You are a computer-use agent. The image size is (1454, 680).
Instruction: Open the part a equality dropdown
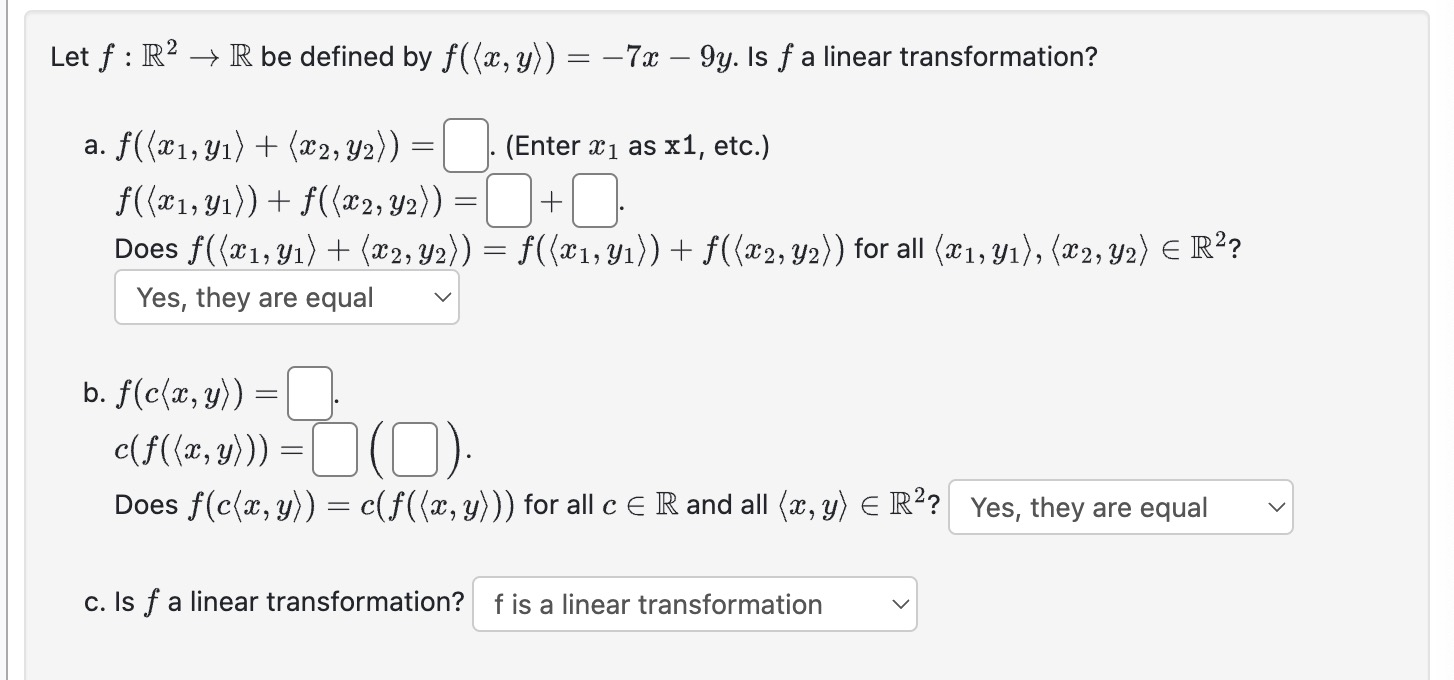pyautogui.click(x=286, y=297)
